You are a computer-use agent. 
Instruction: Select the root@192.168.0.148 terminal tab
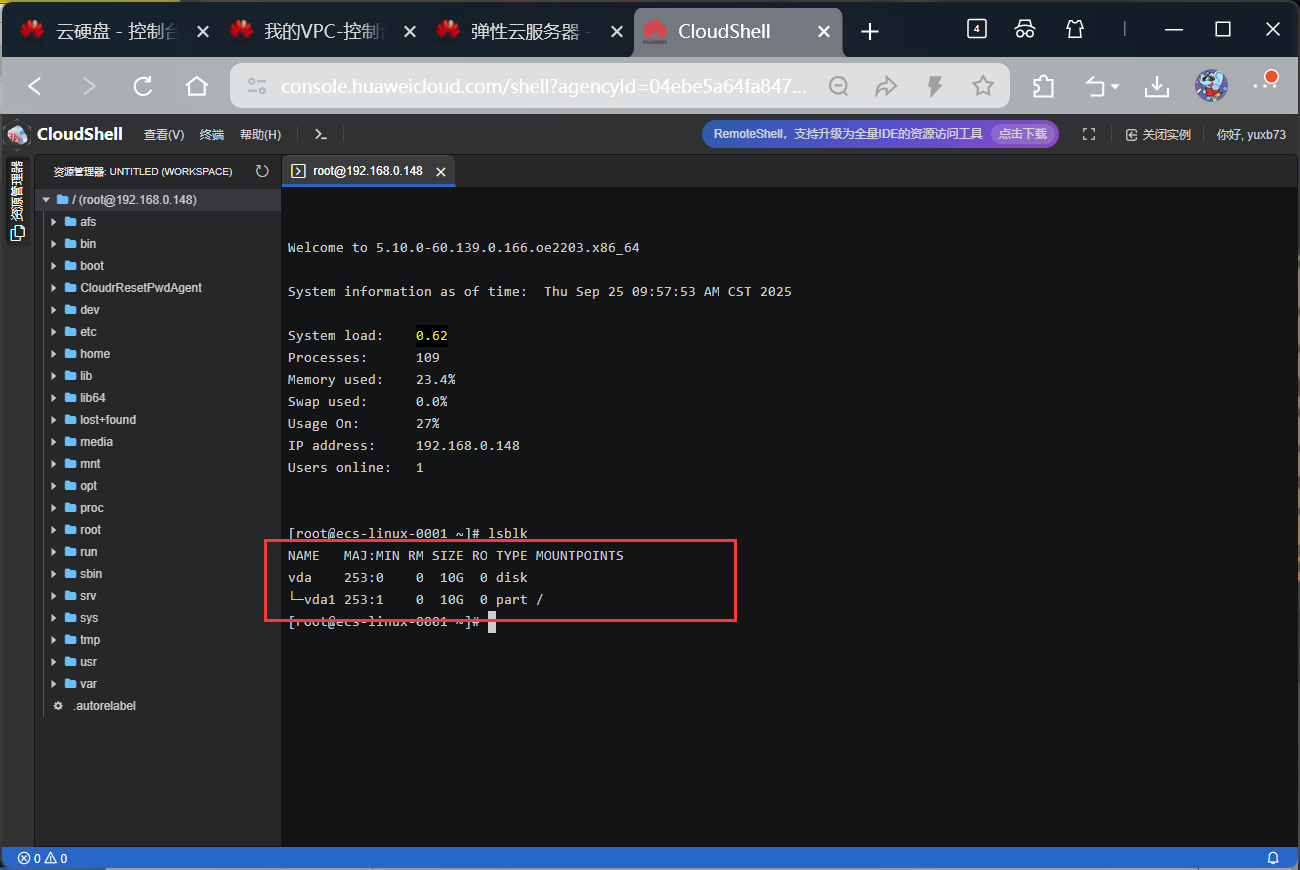coord(368,171)
